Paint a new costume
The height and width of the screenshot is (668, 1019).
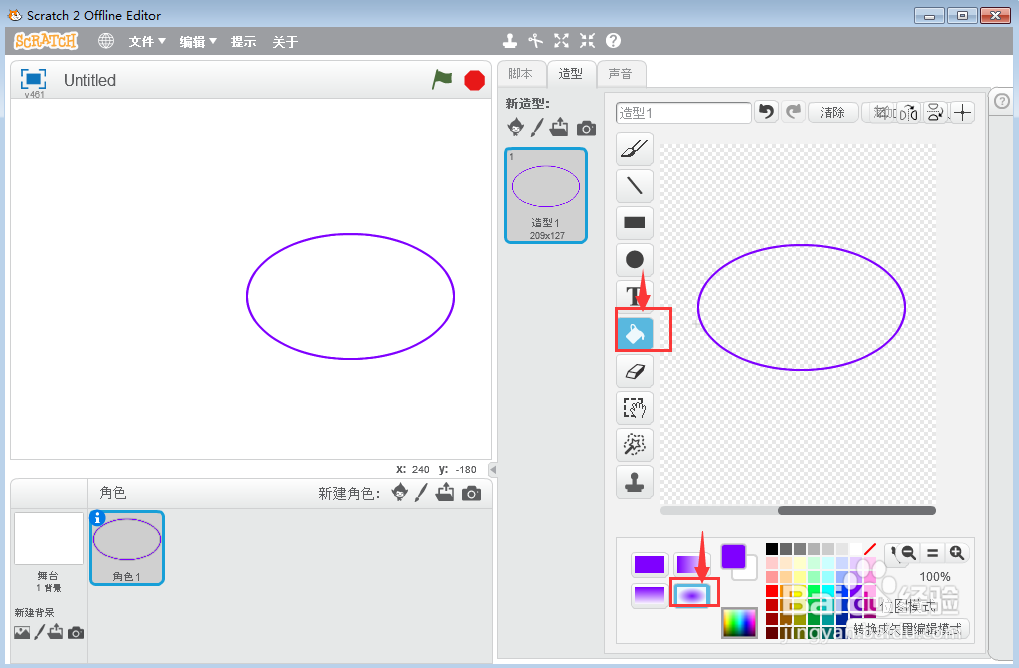point(537,127)
